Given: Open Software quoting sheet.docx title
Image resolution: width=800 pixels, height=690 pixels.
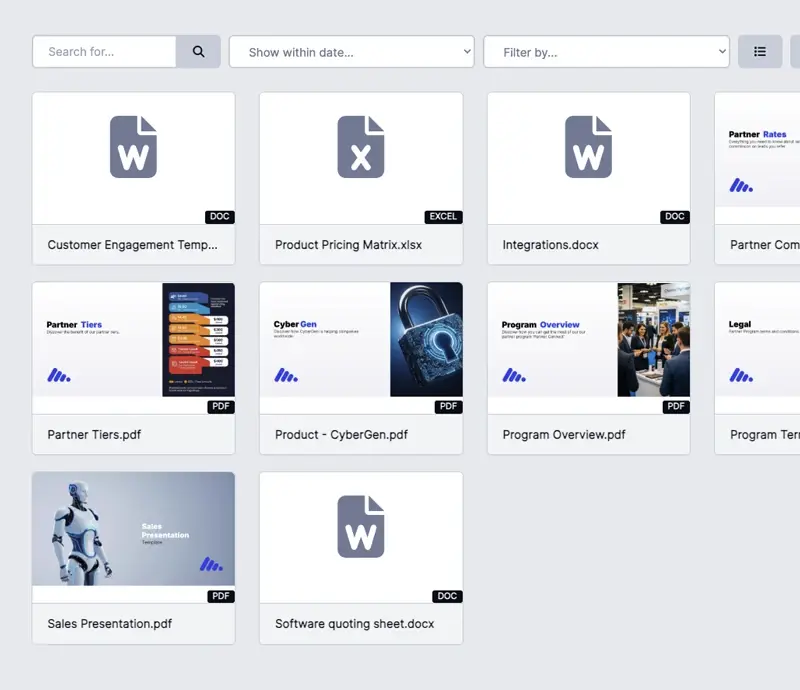Looking at the screenshot, I should [355, 624].
